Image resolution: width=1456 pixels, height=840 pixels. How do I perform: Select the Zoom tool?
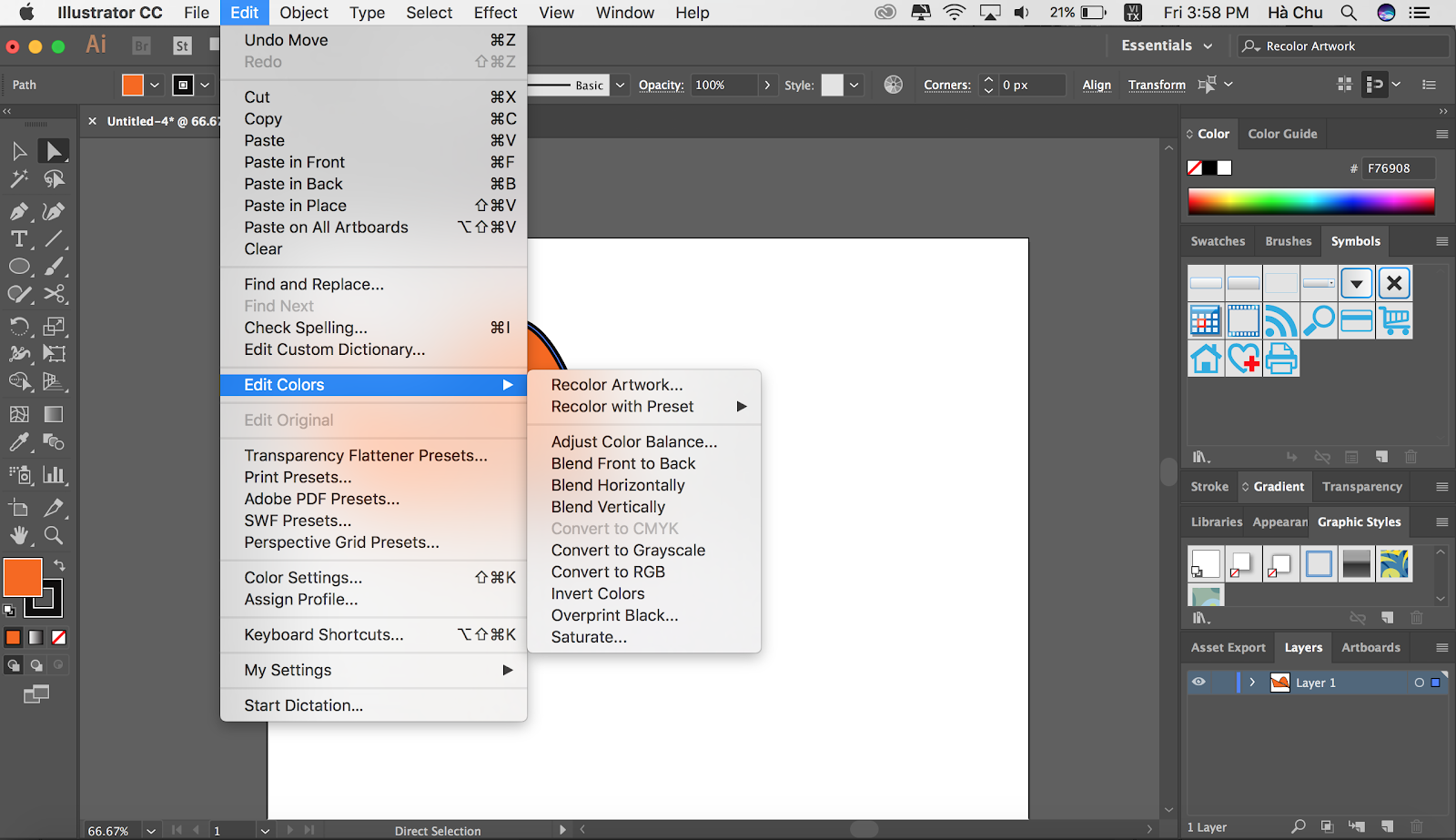coord(54,535)
